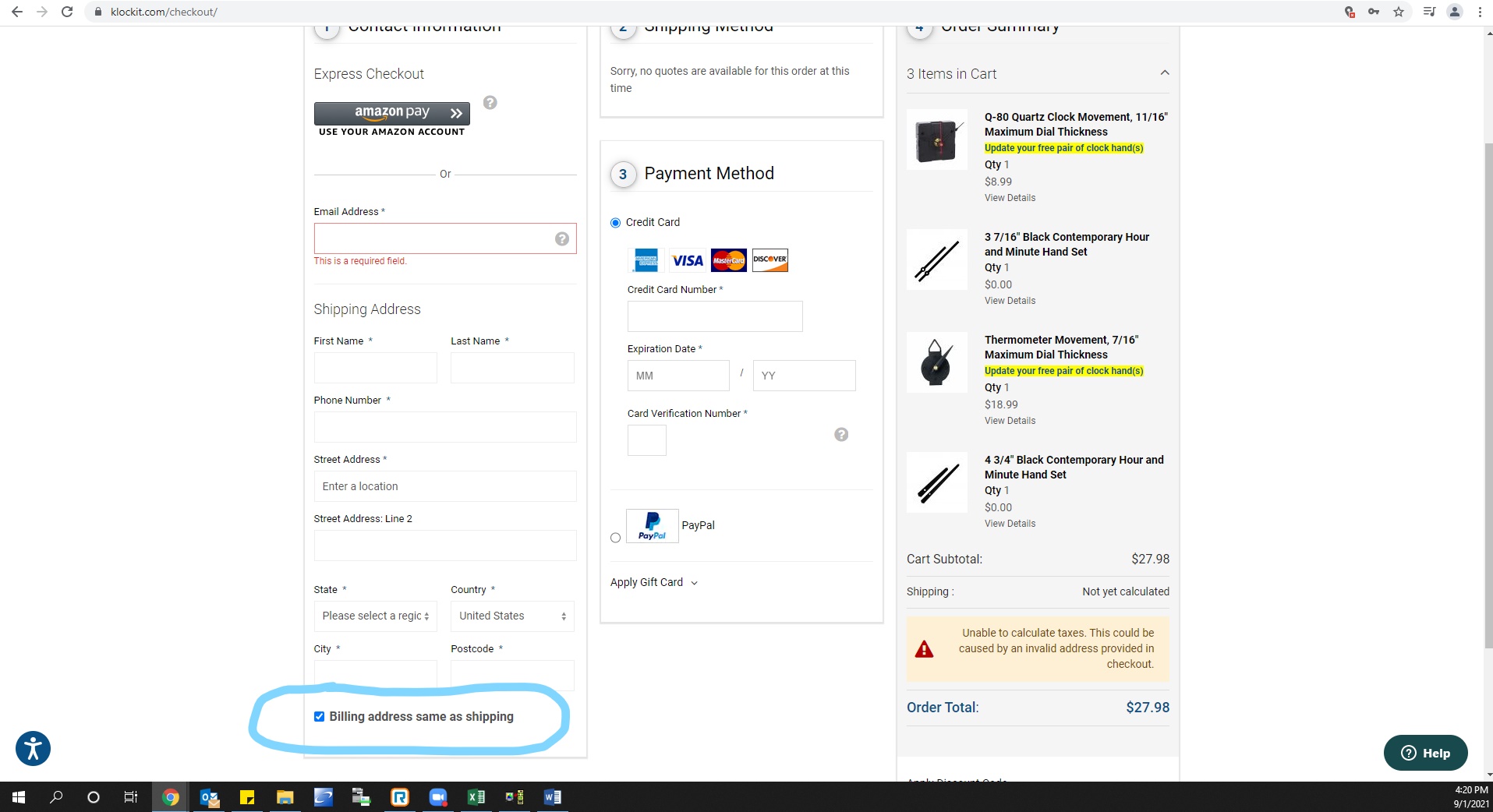
Task: Open the Country dropdown
Action: coord(512,616)
